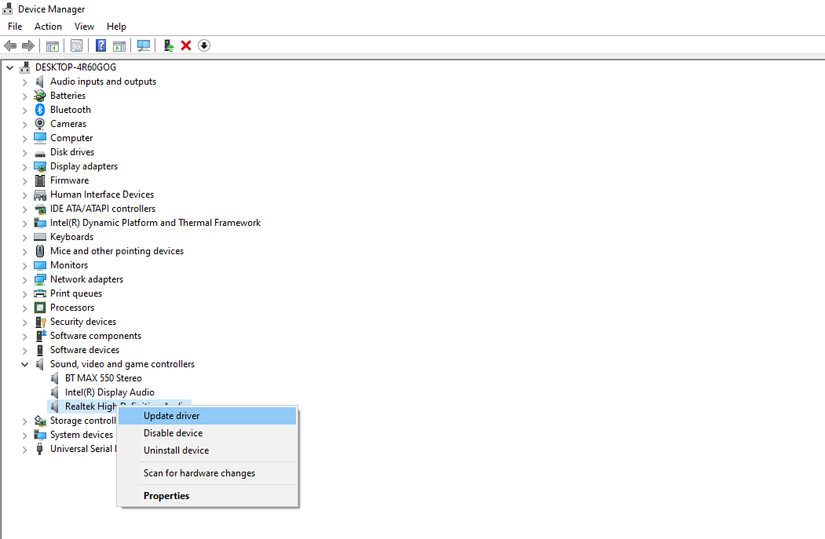Expand the Disk drives node
Image resolution: width=825 pixels, height=539 pixels.
(24, 153)
